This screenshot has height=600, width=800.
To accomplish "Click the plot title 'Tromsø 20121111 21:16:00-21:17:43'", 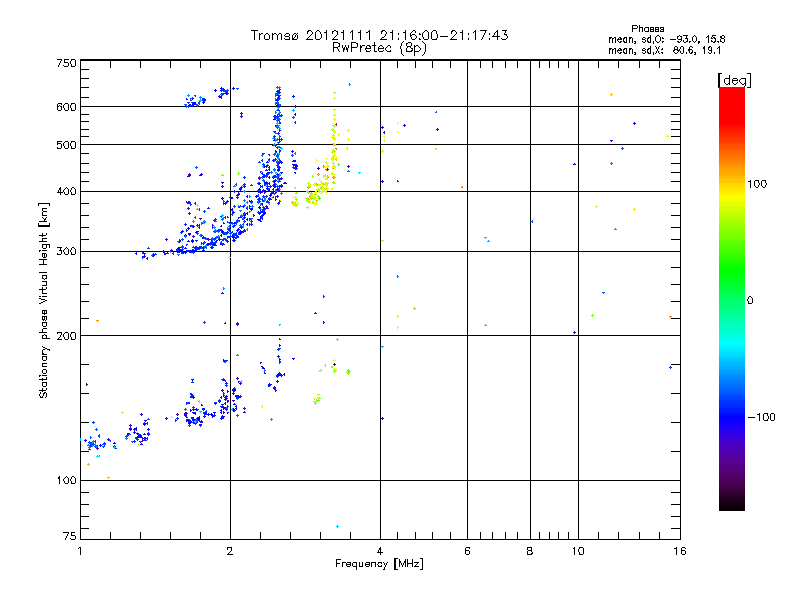I will click(x=379, y=35).
